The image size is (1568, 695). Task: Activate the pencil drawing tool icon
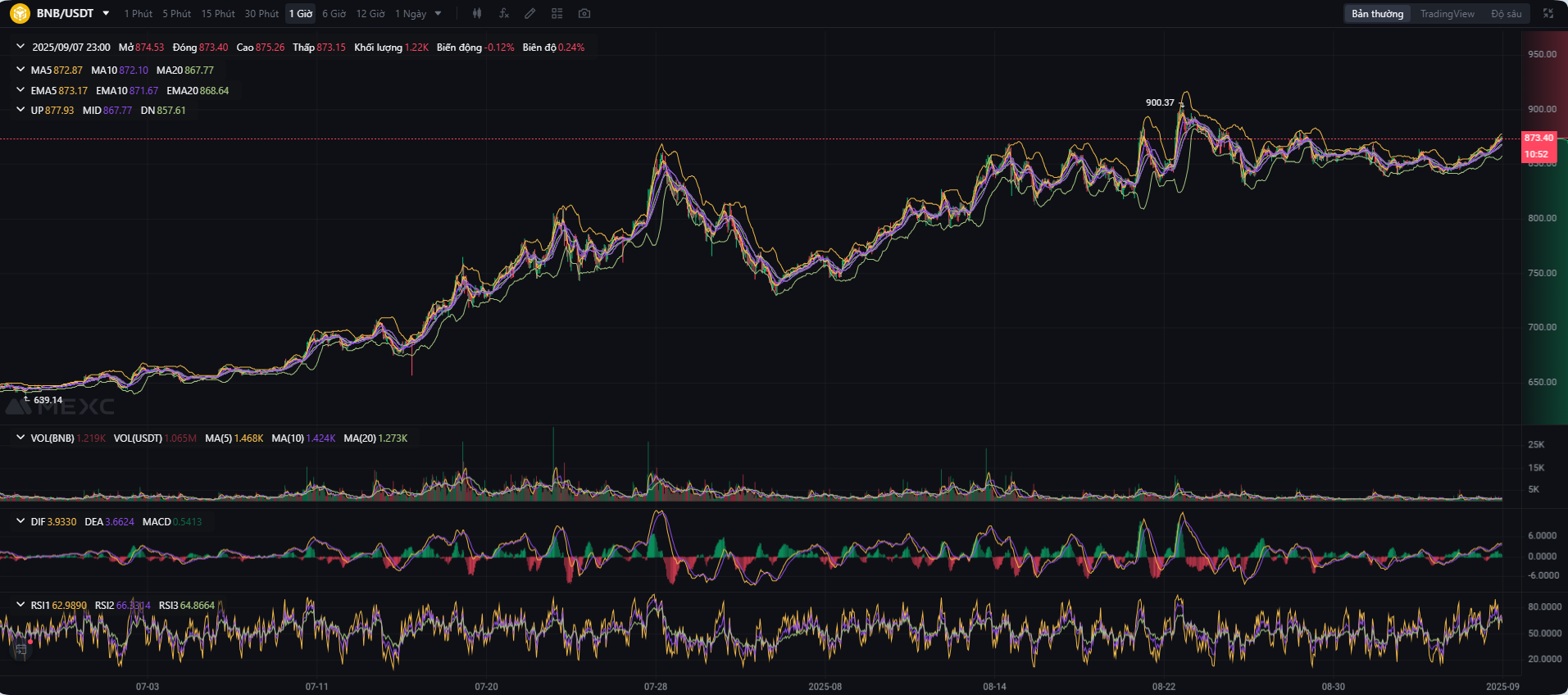(x=530, y=13)
